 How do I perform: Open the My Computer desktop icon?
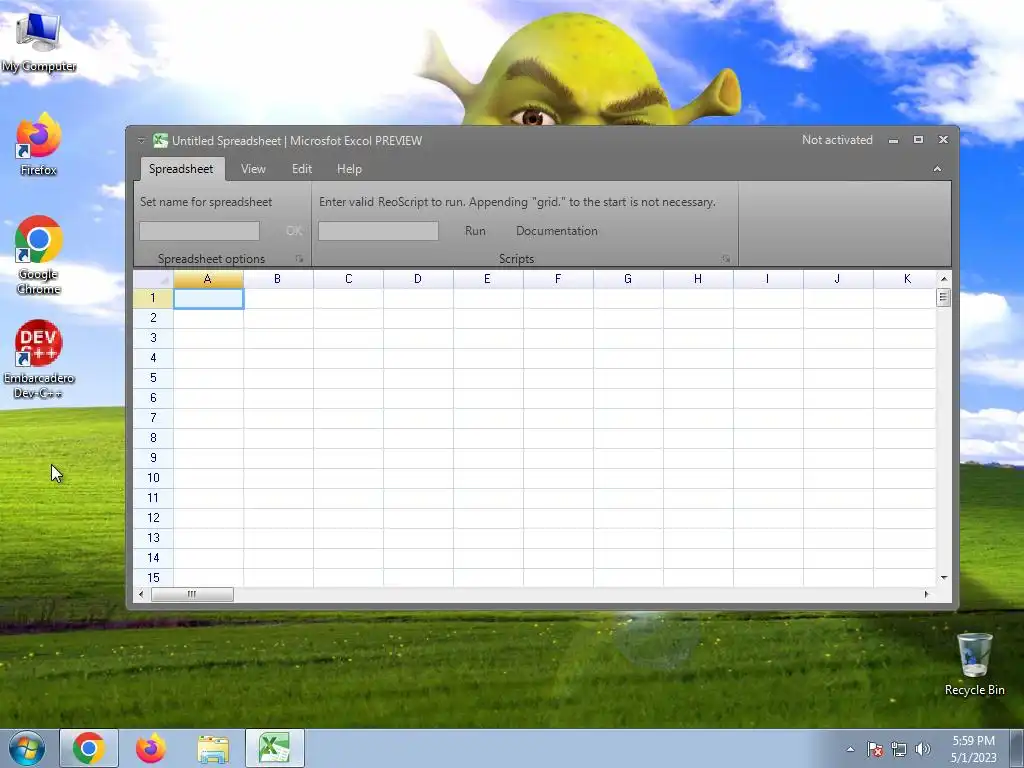[39, 40]
